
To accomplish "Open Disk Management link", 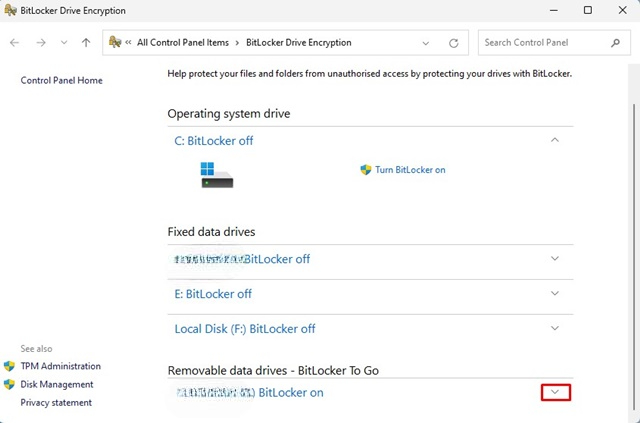I will point(57,384).
